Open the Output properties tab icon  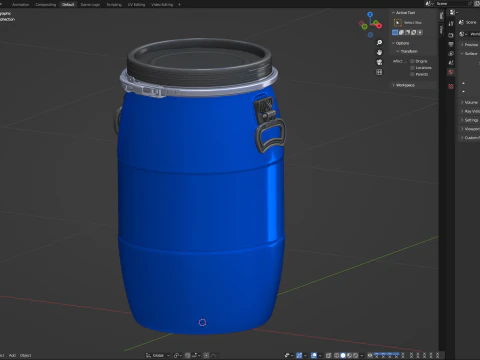point(451,44)
